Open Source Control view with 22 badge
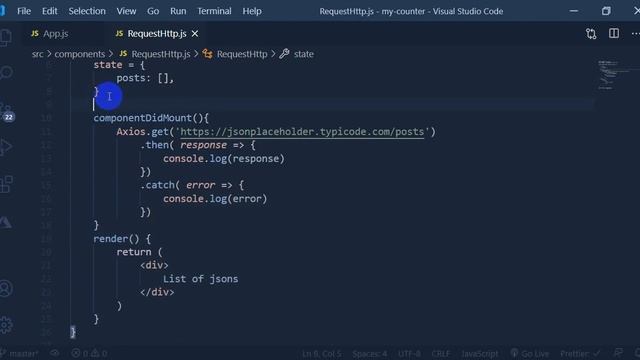 click(x=7, y=112)
